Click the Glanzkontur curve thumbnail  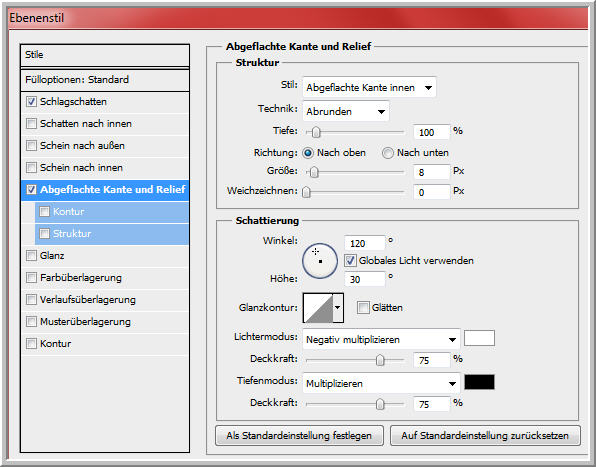(x=318, y=307)
